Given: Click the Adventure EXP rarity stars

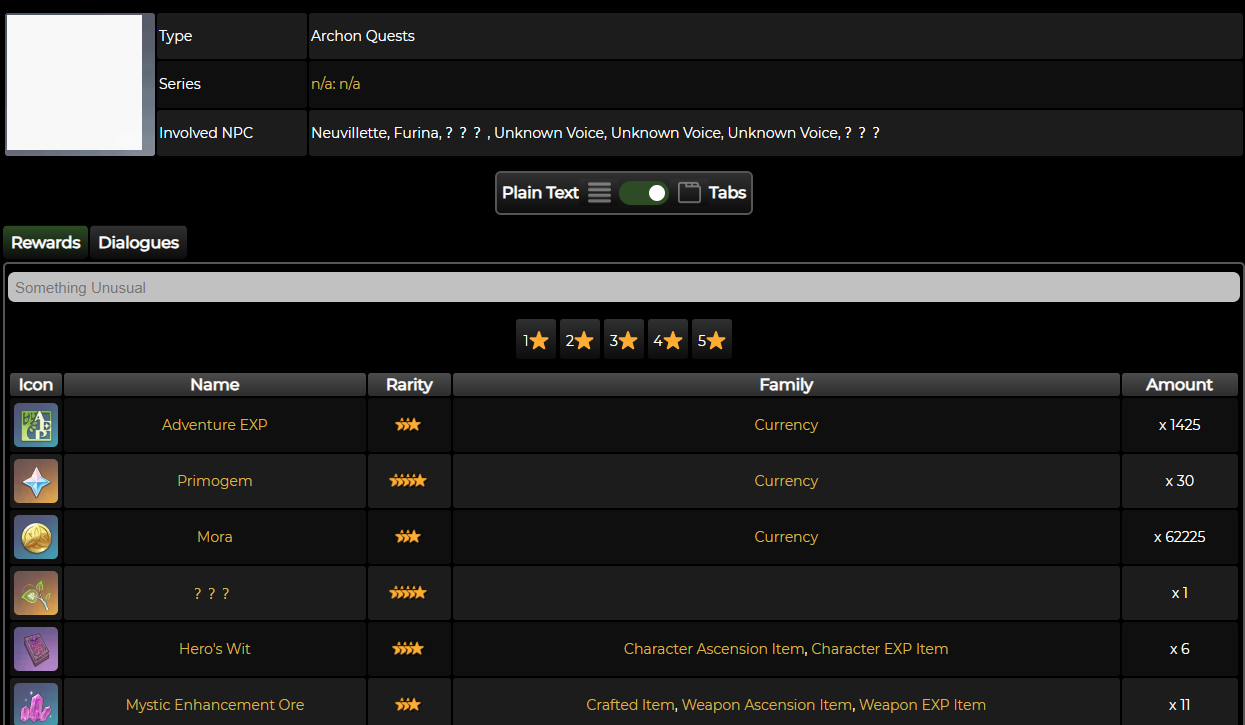Looking at the screenshot, I should tap(408, 425).
